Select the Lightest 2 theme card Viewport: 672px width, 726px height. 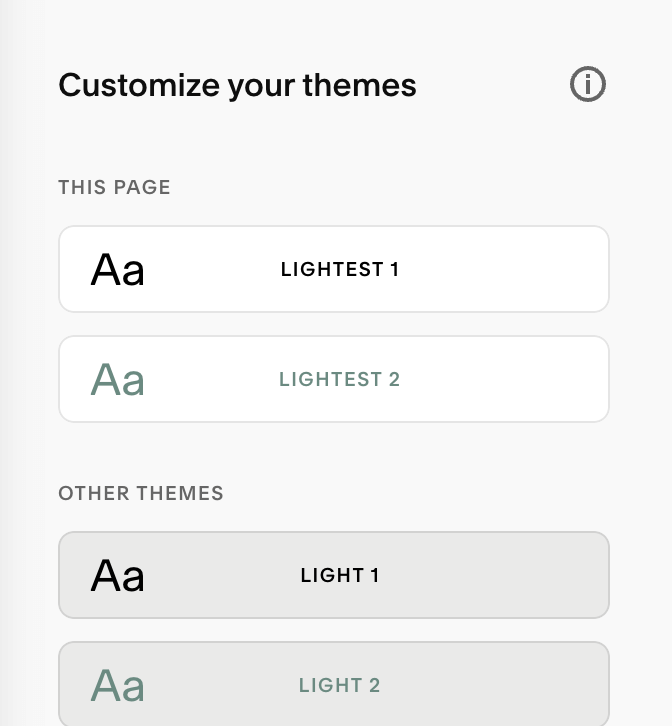333,379
